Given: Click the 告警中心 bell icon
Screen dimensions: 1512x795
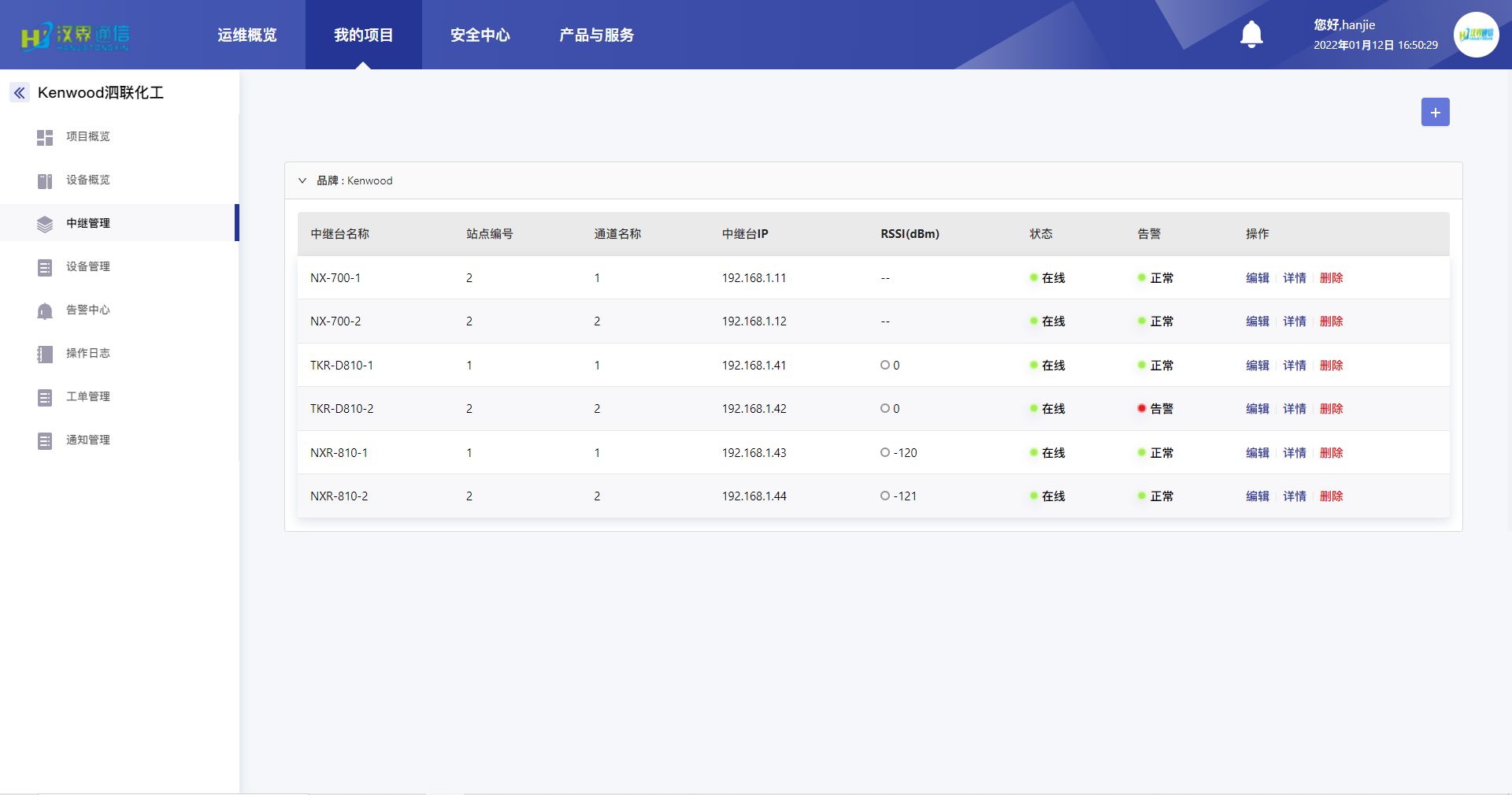Looking at the screenshot, I should [x=45, y=310].
